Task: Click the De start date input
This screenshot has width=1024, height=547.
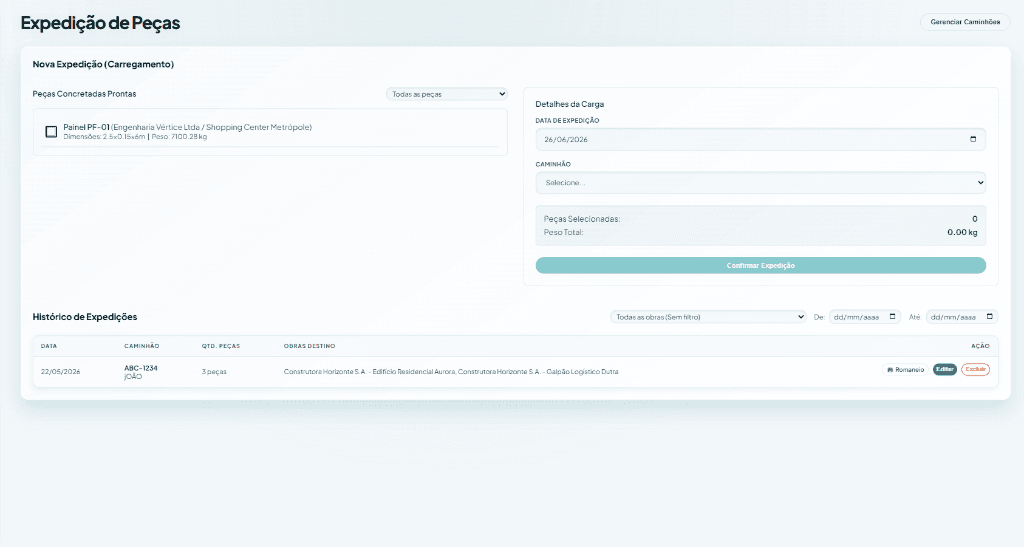Action: [865, 317]
